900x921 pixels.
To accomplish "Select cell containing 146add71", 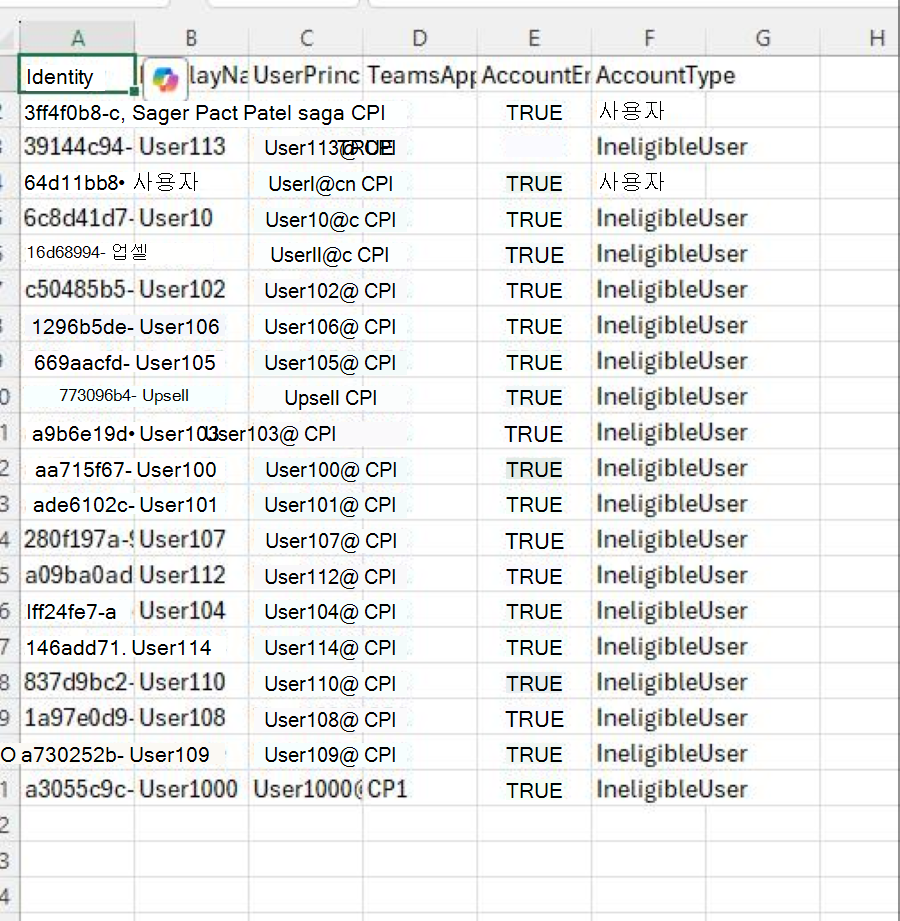I will pos(78,647).
